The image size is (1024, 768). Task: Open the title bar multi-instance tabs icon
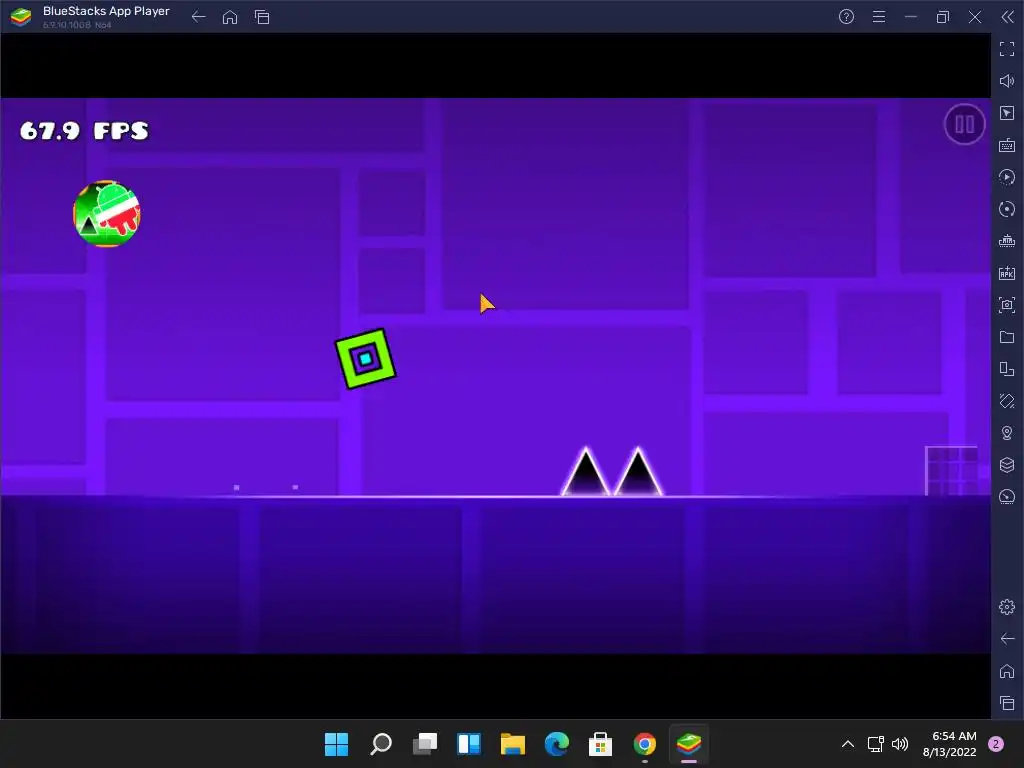(262, 17)
